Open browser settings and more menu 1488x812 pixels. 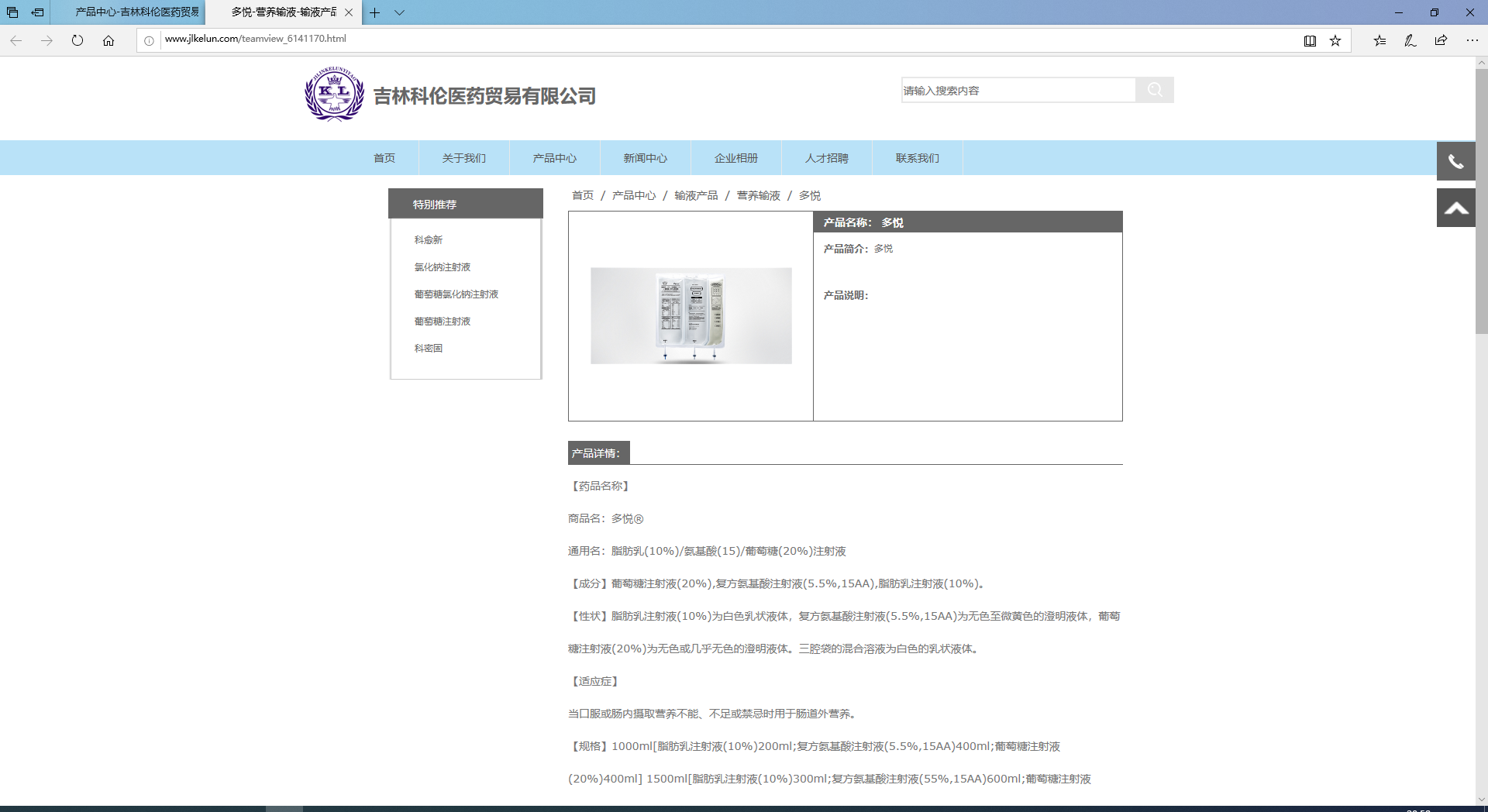point(1472,40)
